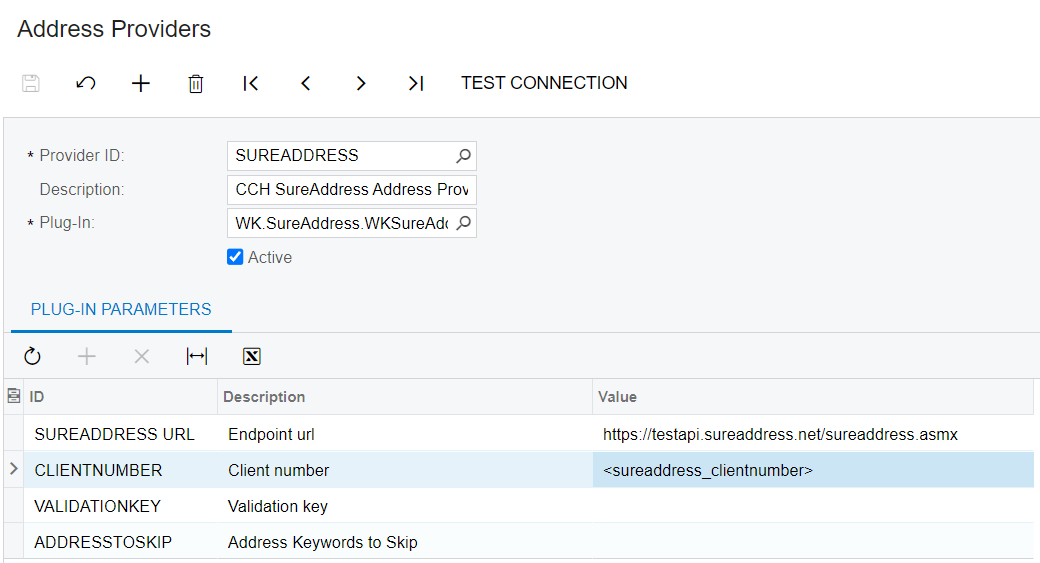Go to next record arrow
This screenshot has height=563, width=1040.
361,84
